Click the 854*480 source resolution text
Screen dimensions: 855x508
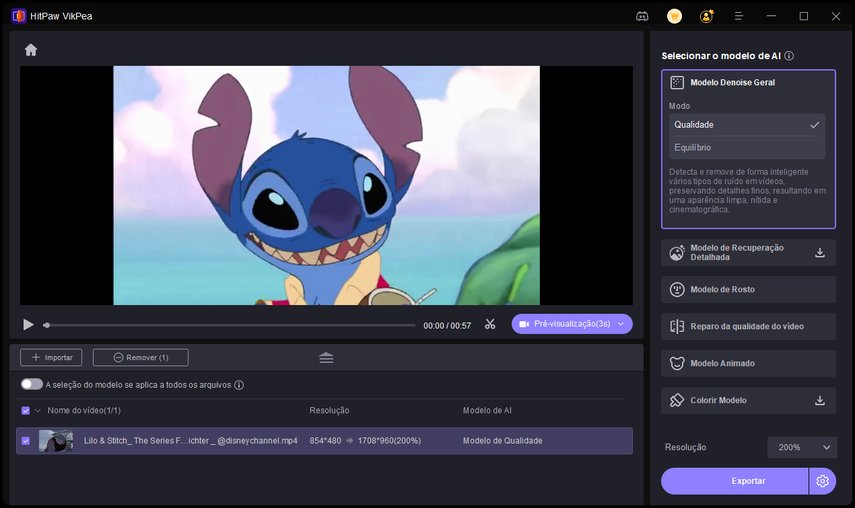click(x=325, y=440)
